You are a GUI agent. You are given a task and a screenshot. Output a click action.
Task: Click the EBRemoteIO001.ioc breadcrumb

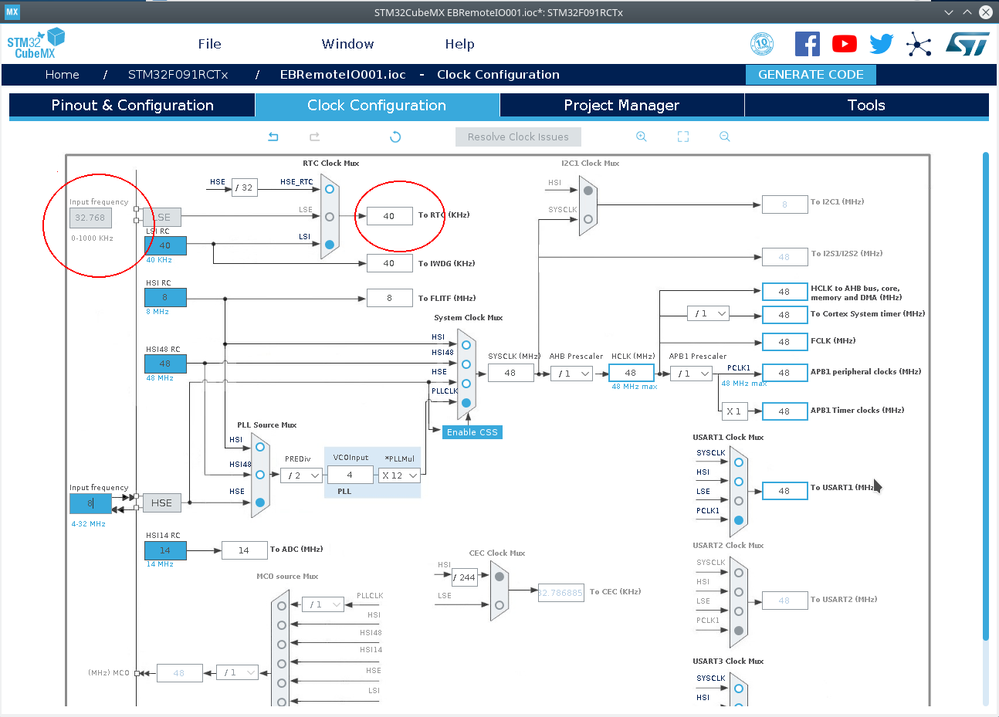pyautogui.click(x=343, y=75)
